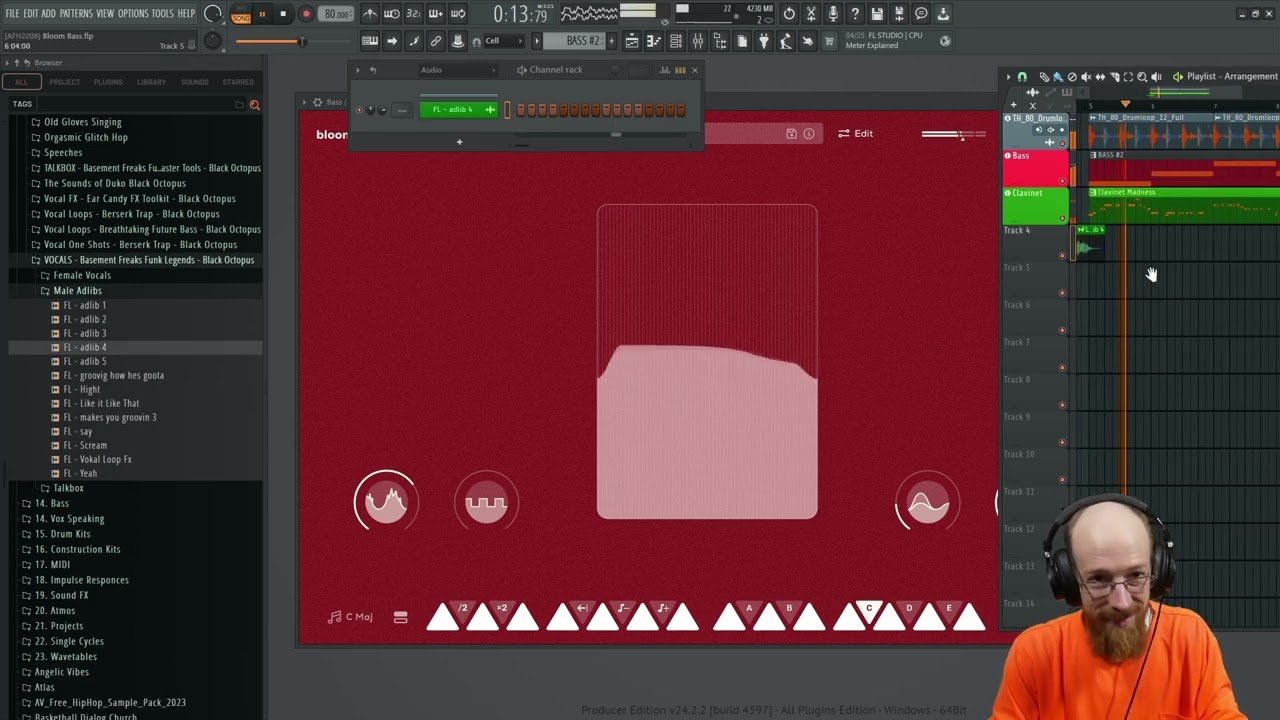The height and width of the screenshot is (720, 1280).
Task: Toggle the first step button in channel rack
Action: point(521,110)
